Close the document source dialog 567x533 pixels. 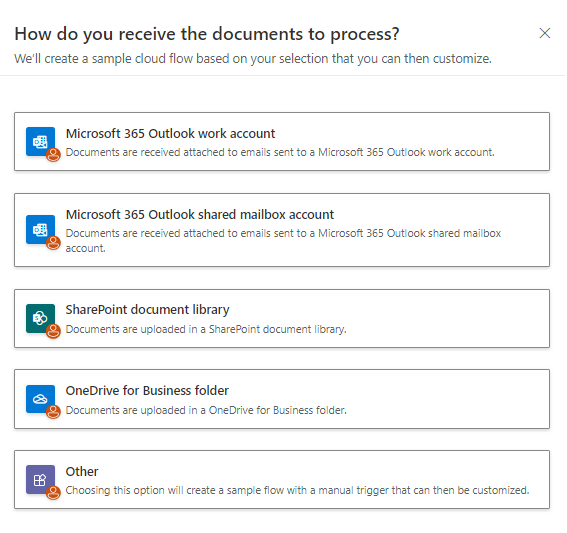point(545,33)
